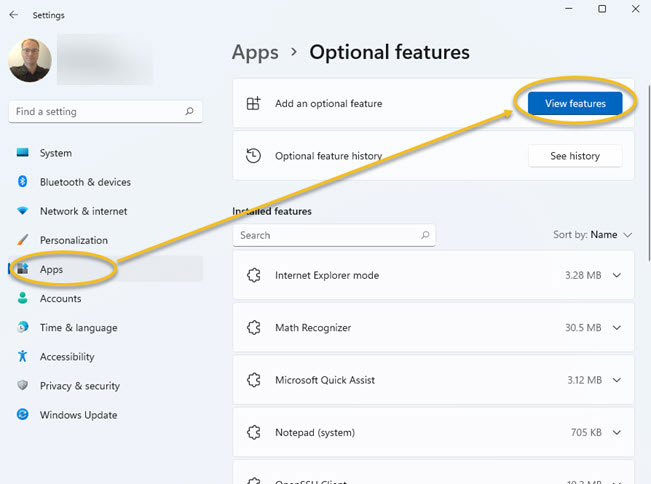Click the Accessibility figure icon

23,356
